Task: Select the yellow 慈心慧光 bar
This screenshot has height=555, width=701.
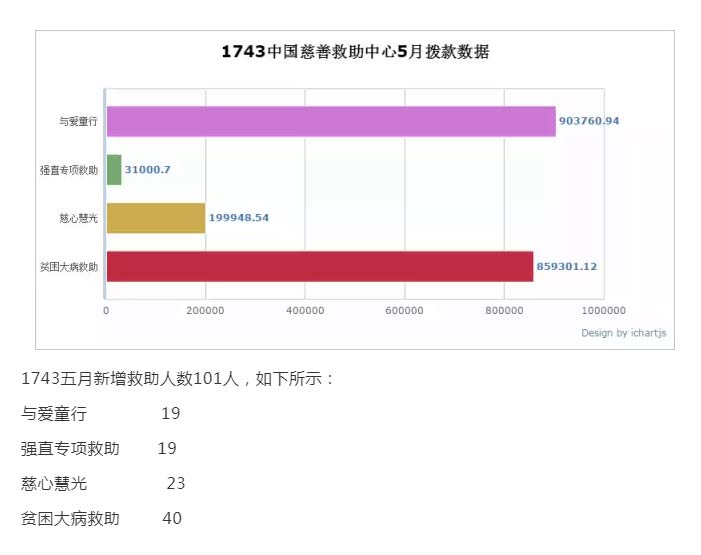Action: [155, 218]
